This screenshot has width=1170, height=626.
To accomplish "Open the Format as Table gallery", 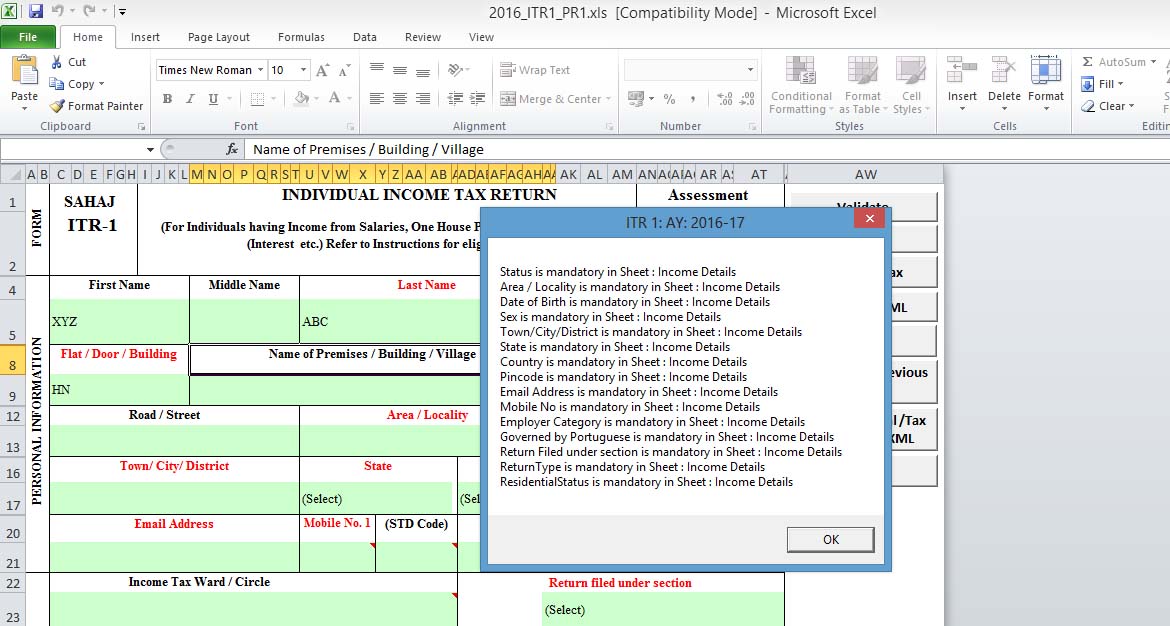I will pyautogui.click(x=863, y=85).
